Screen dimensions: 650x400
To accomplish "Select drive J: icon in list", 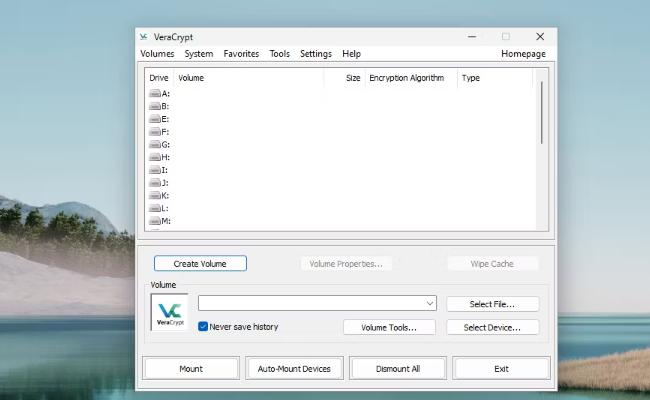I will (x=155, y=183).
